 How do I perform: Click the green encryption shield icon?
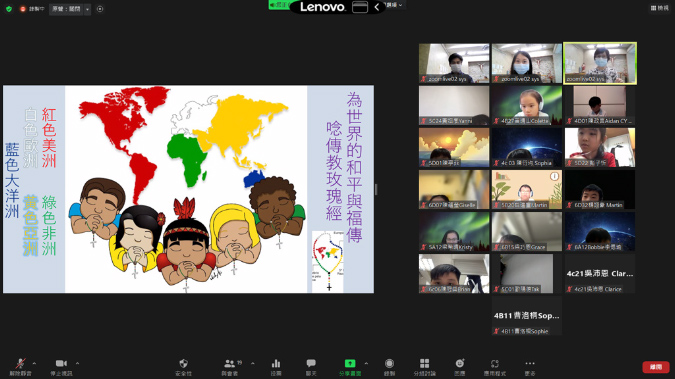click(x=9, y=9)
